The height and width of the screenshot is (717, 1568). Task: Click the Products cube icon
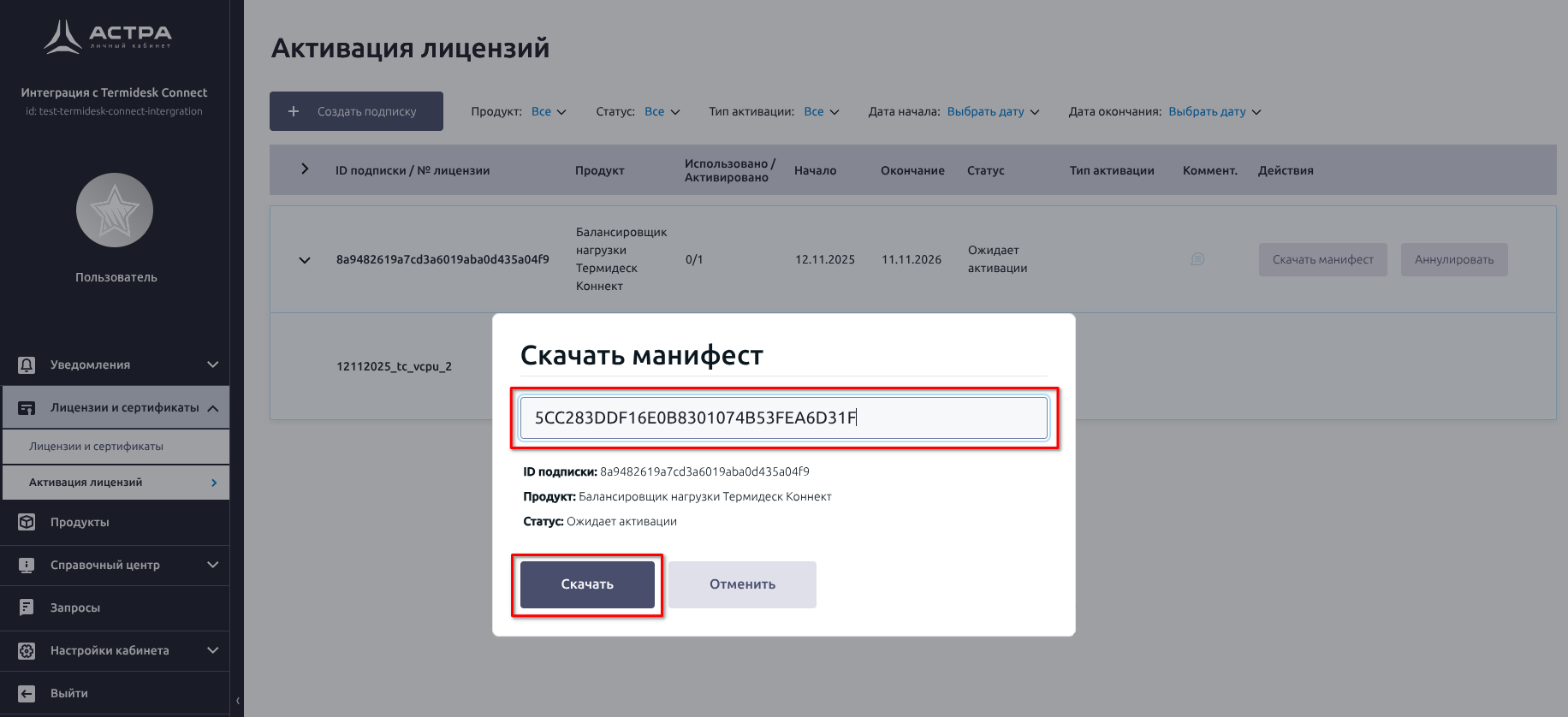pos(27,522)
